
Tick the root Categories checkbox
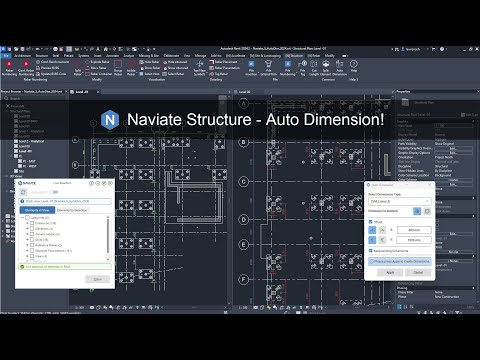(x=27, y=218)
